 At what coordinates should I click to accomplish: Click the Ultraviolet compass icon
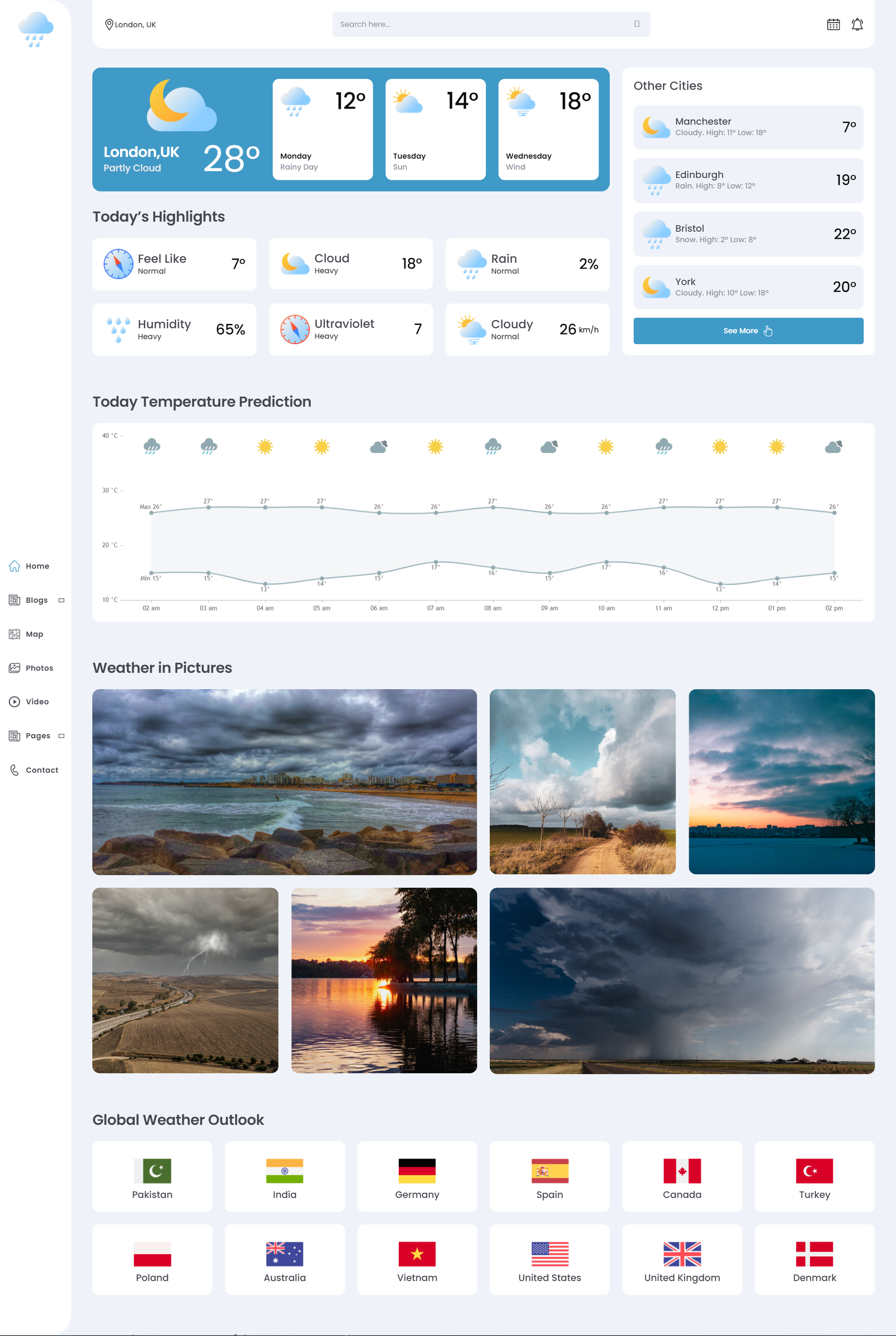pos(295,329)
